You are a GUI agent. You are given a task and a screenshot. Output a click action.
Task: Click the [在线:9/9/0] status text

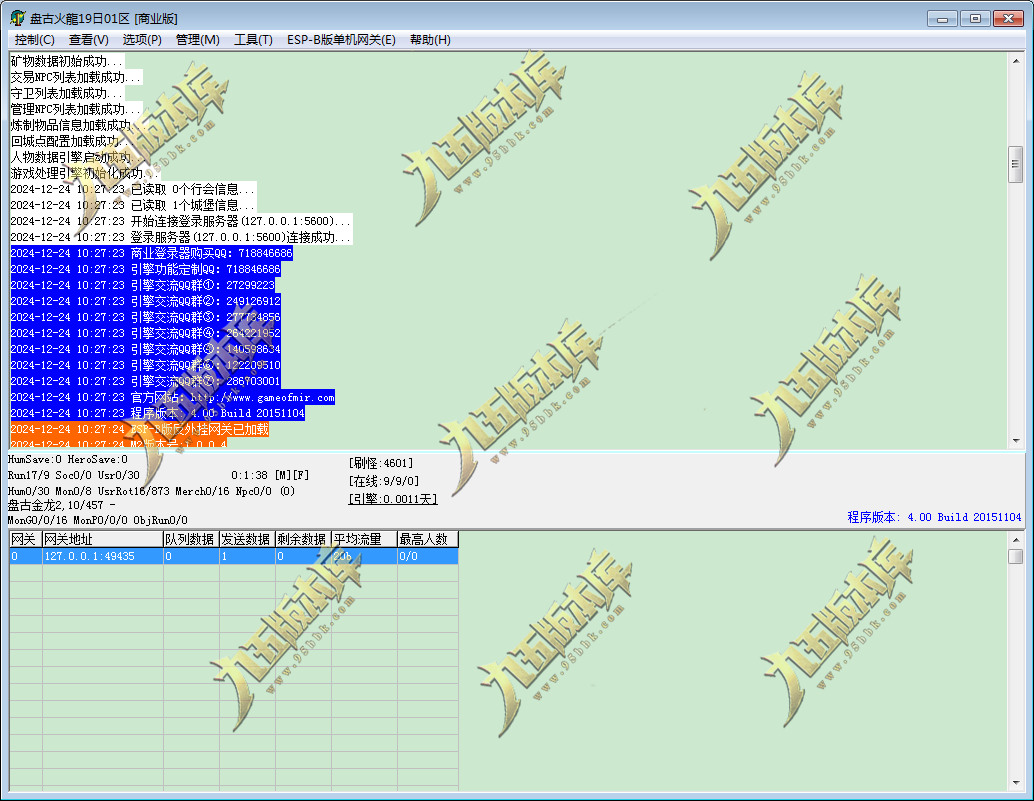point(384,481)
